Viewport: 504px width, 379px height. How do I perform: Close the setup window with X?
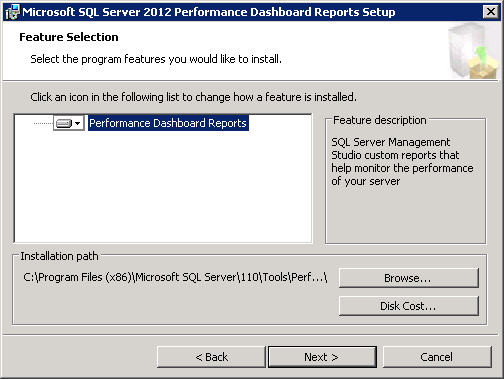pos(491,12)
